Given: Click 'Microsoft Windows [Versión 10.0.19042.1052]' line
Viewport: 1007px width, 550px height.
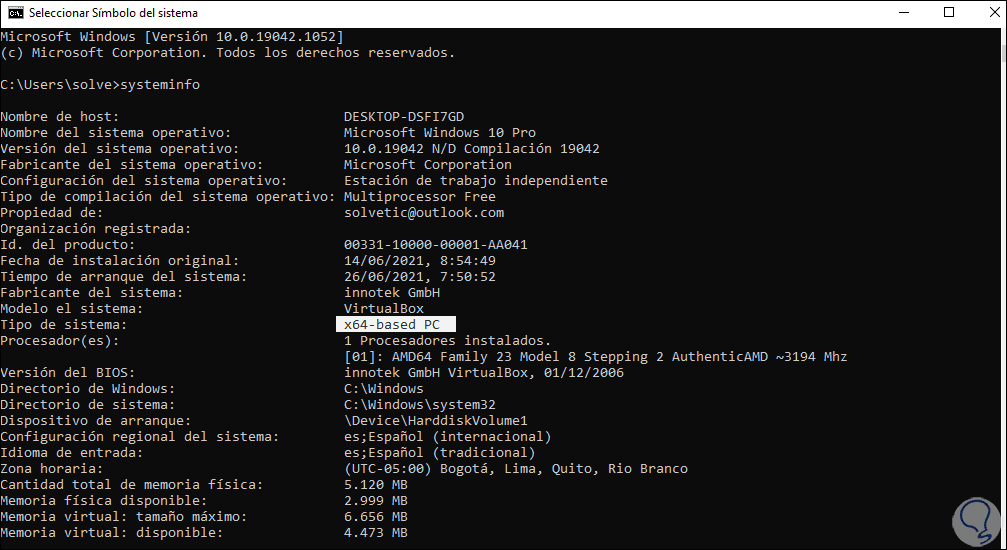Looking at the screenshot, I should point(172,37).
